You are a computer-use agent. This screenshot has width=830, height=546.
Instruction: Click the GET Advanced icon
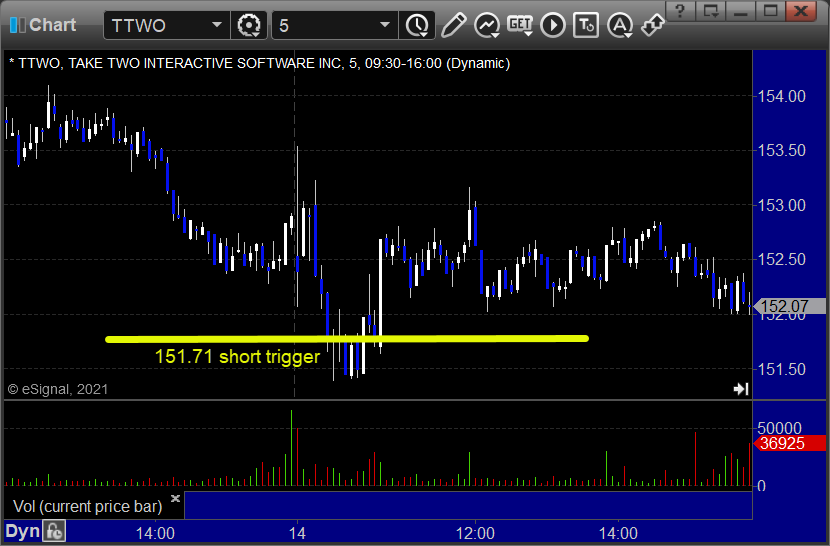click(520, 25)
